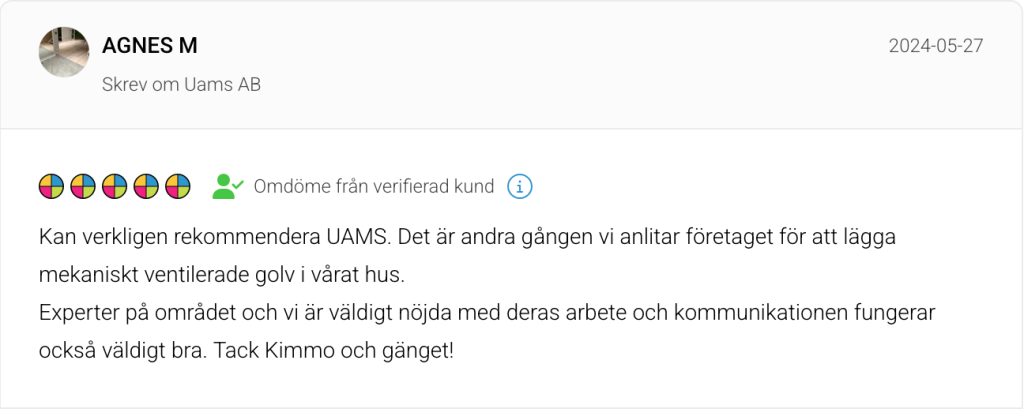Click the third rating circle icon
The image size is (1024, 409).
pyautogui.click(x=115, y=186)
